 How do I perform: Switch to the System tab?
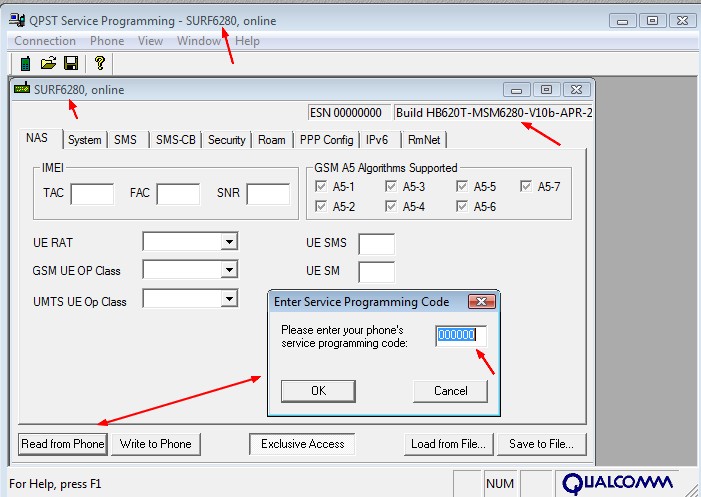84,140
